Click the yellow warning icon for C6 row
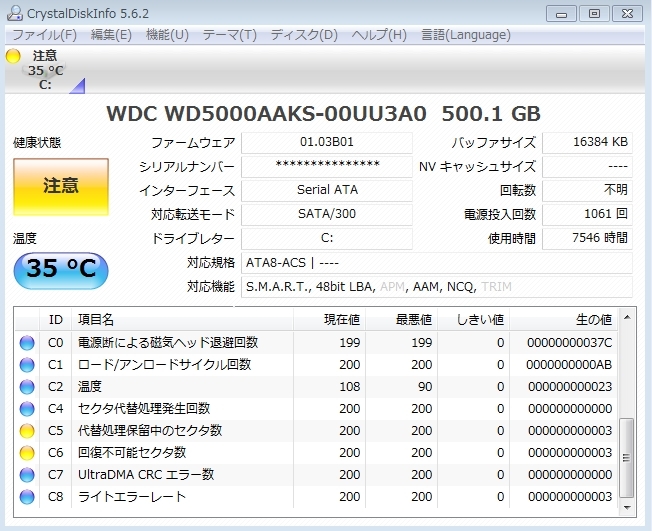This screenshot has height=531, width=652. (x=27, y=453)
